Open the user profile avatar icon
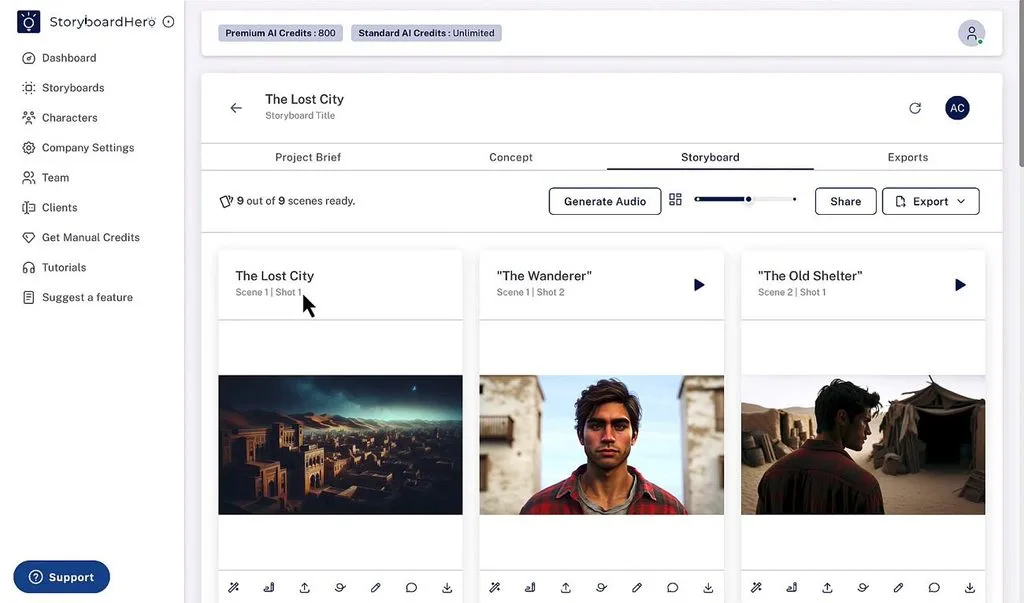This screenshot has height=603, width=1024. coord(971,33)
